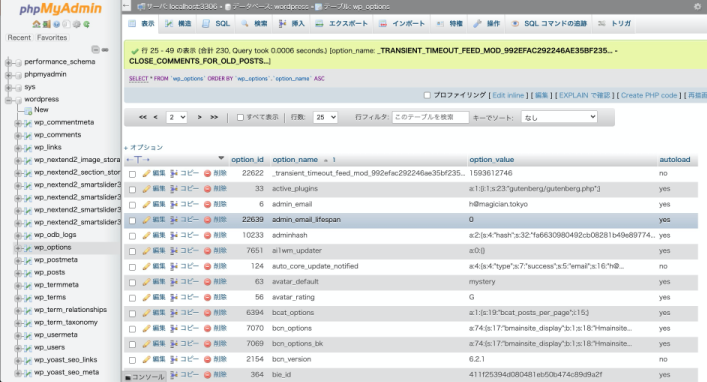Screen dimensions: 707x382
Task: Expand the wp_users table node
Action: [x=18, y=348]
